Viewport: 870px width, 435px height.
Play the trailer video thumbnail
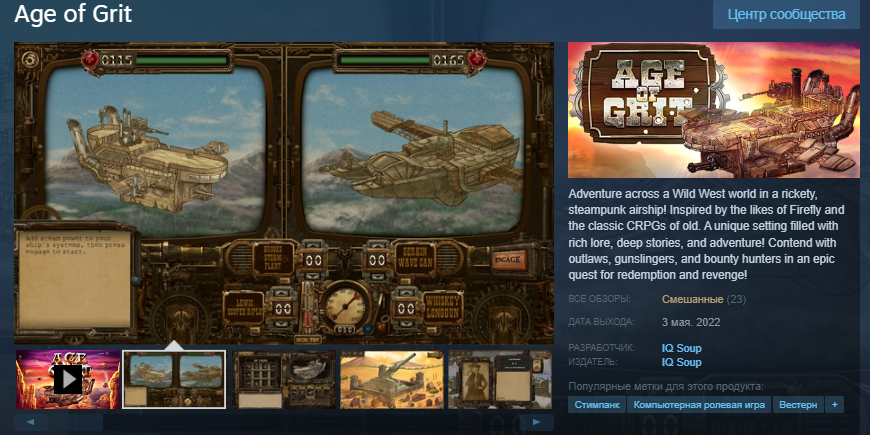pyautogui.click(x=68, y=380)
